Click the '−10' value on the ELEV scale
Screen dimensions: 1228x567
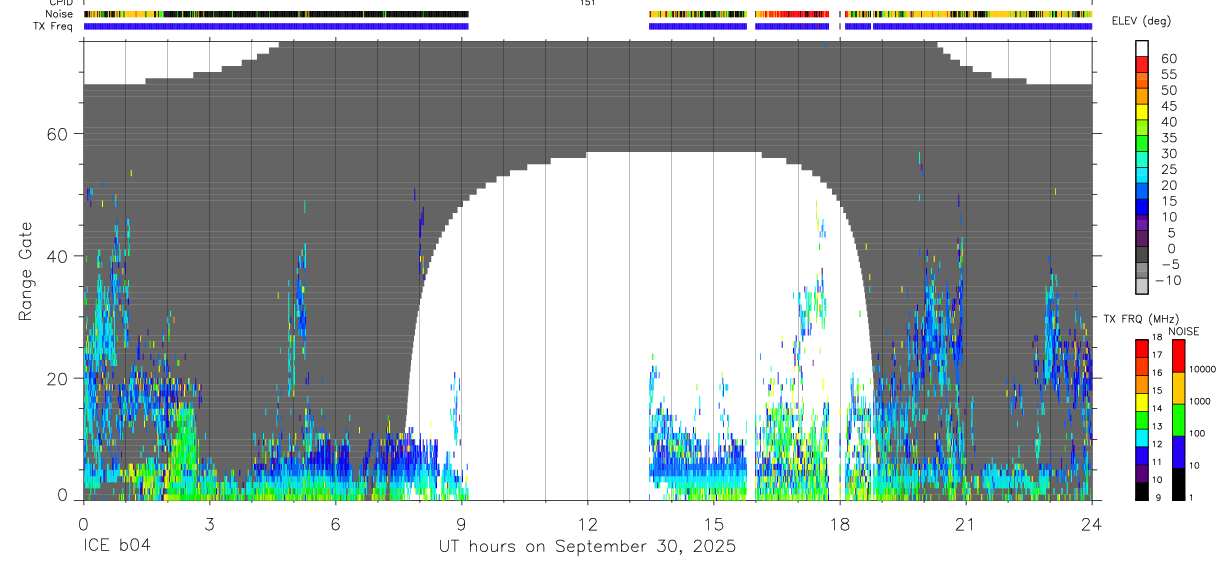[1170, 280]
